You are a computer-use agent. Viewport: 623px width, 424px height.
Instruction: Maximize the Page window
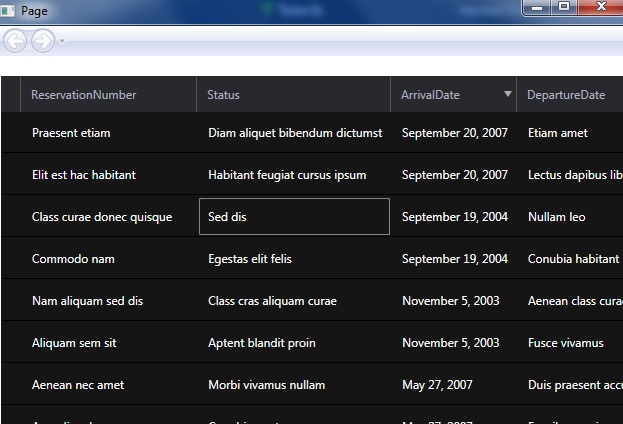click(x=564, y=7)
